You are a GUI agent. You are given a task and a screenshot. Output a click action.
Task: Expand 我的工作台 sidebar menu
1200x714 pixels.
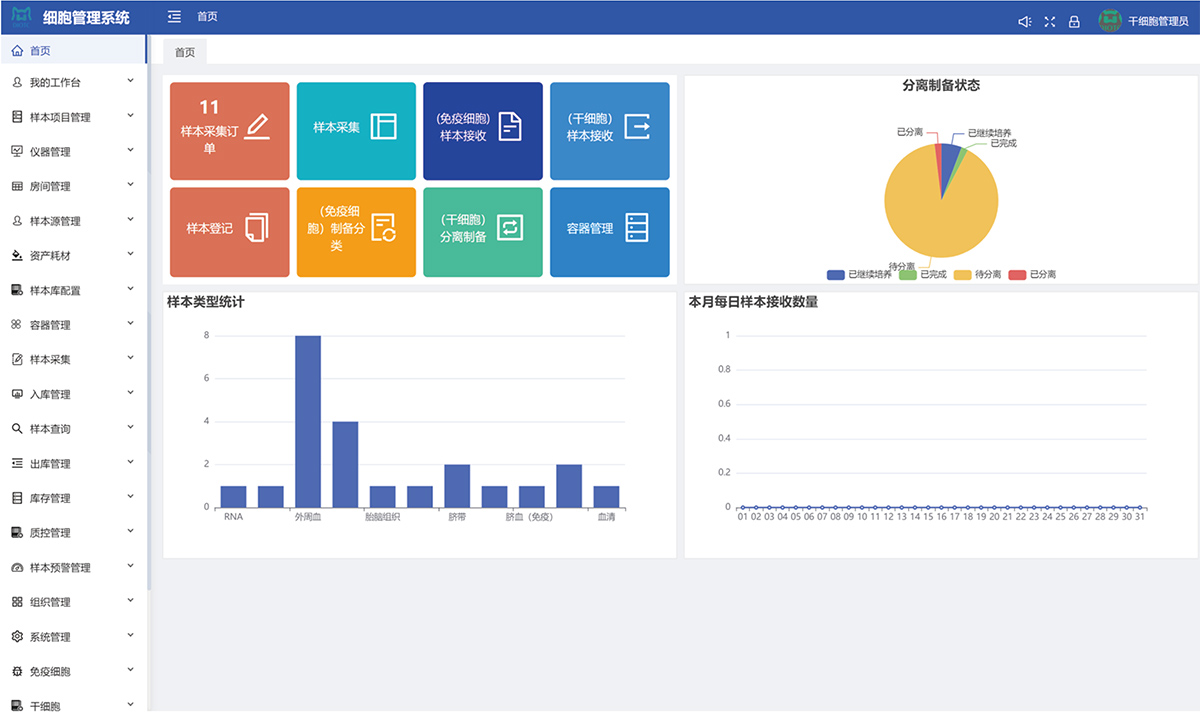click(x=73, y=82)
